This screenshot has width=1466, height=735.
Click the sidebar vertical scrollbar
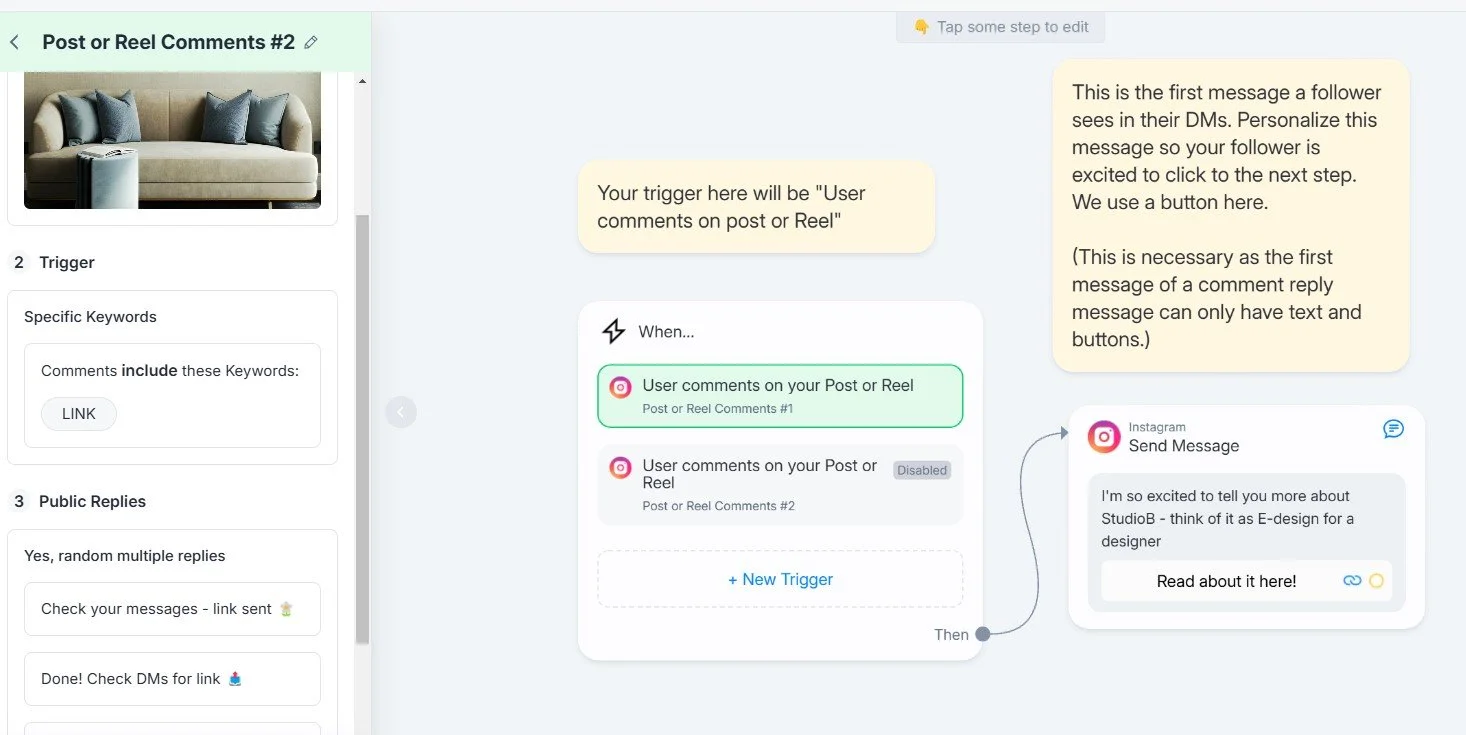click(x=362, y=428)
